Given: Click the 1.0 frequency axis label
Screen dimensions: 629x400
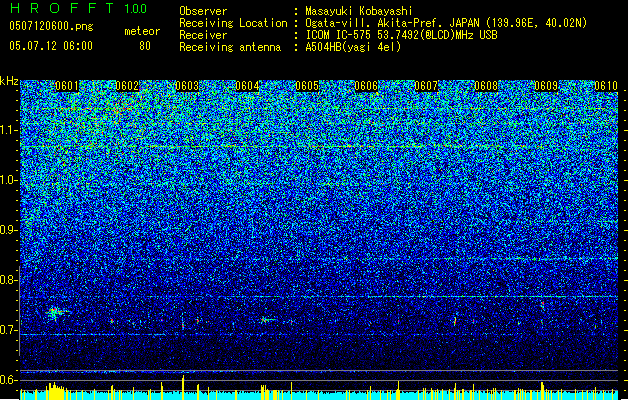Looking at the screenshot, I should 8,180.
